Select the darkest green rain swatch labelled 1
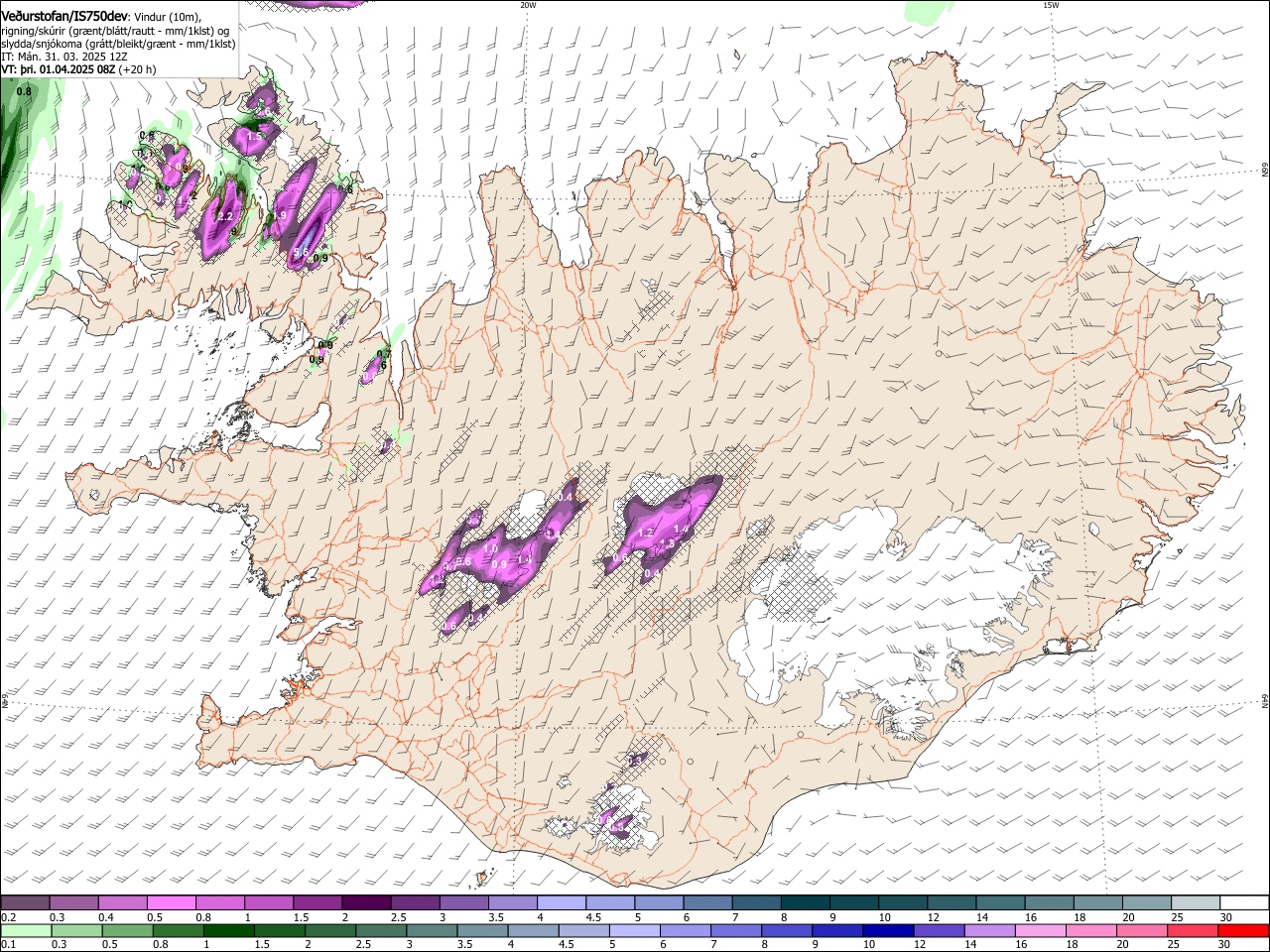This screenshot has width=1270, height=952. click(228, 930)
